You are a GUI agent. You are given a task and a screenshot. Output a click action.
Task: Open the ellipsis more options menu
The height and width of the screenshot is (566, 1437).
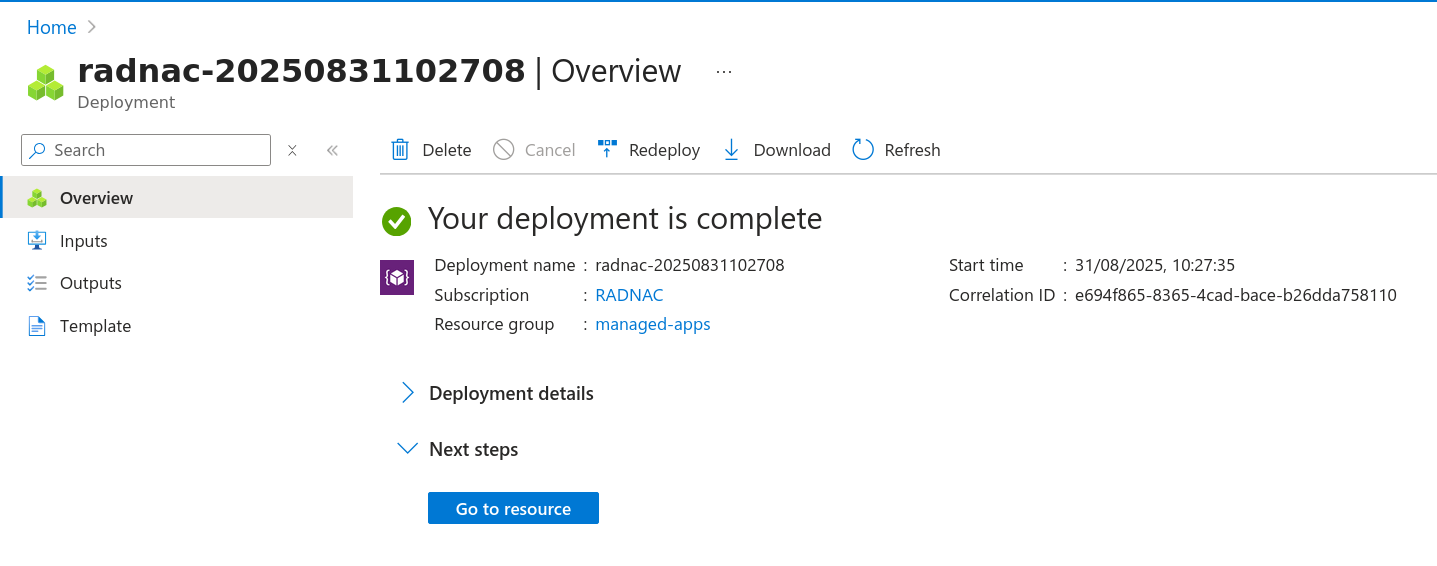point(724,72)
